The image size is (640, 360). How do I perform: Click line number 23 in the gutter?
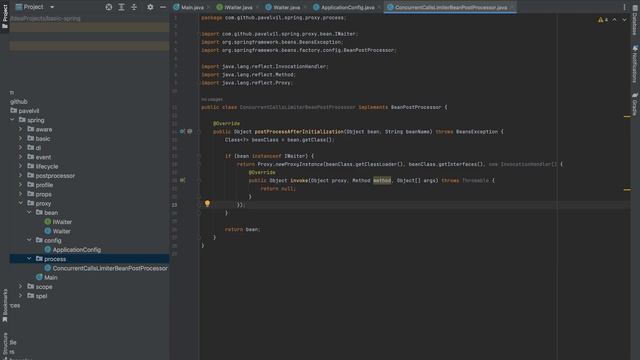click(175, 205)
